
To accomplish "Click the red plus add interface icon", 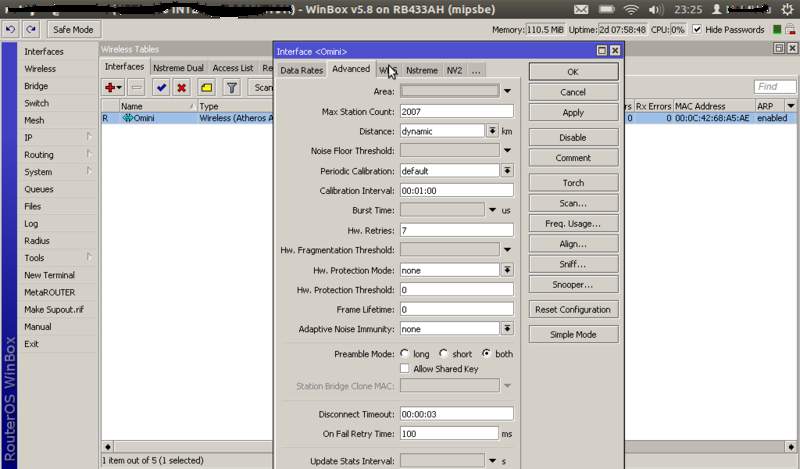I will [113, 88].
